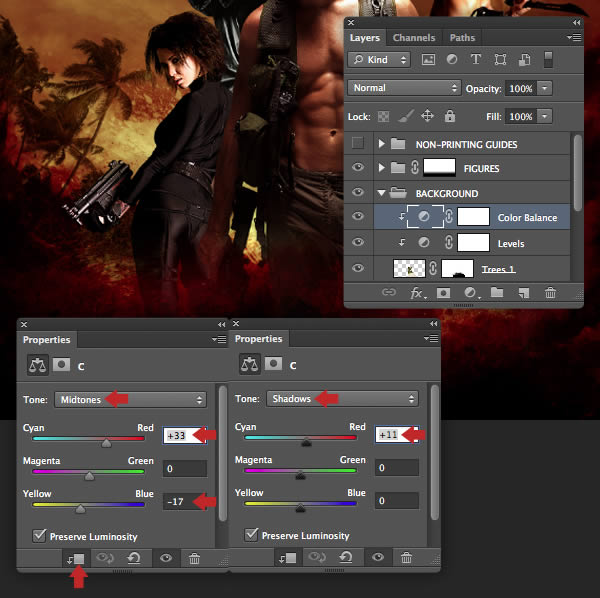Open Layers panel flyout menu
The width and height of the screenshot is (600, 598).
(574, 37)
